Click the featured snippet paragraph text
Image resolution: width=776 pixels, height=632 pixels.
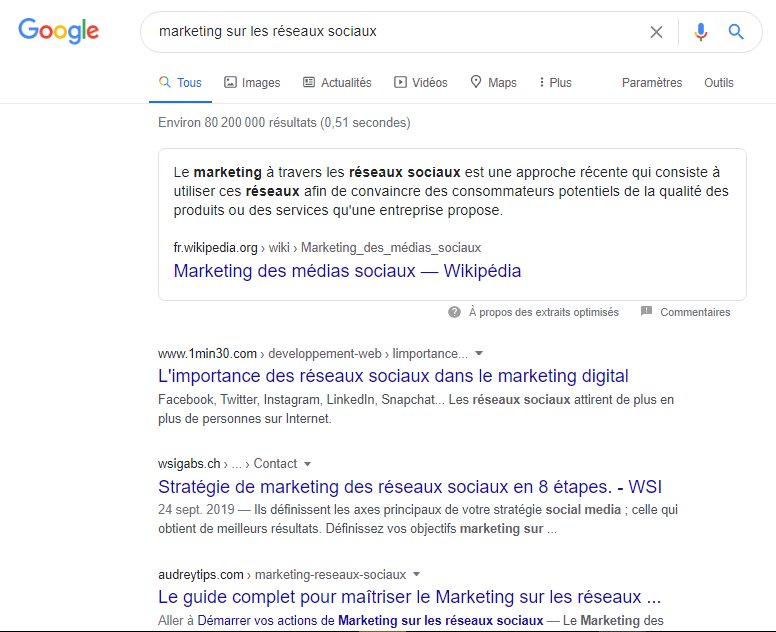tap(451, 191)
